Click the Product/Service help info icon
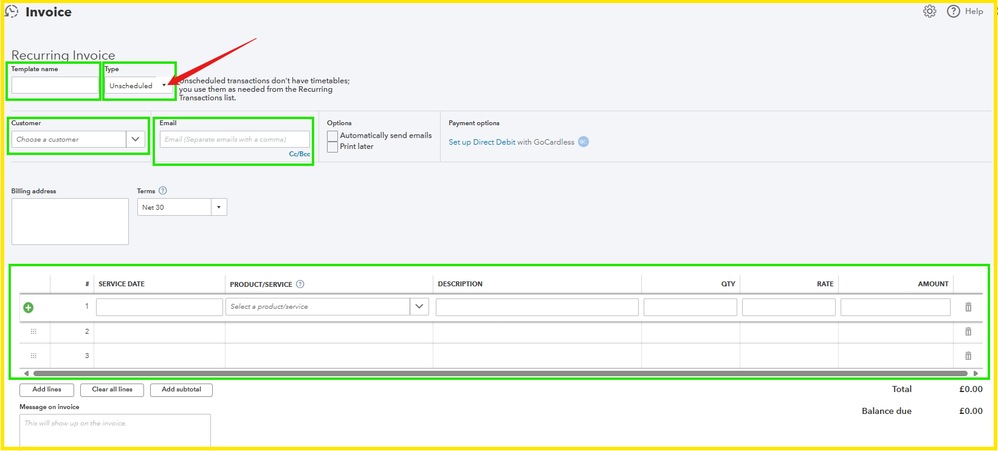This screenshot has height=451, width=998. pyautogui.click(x=300, y=284)
